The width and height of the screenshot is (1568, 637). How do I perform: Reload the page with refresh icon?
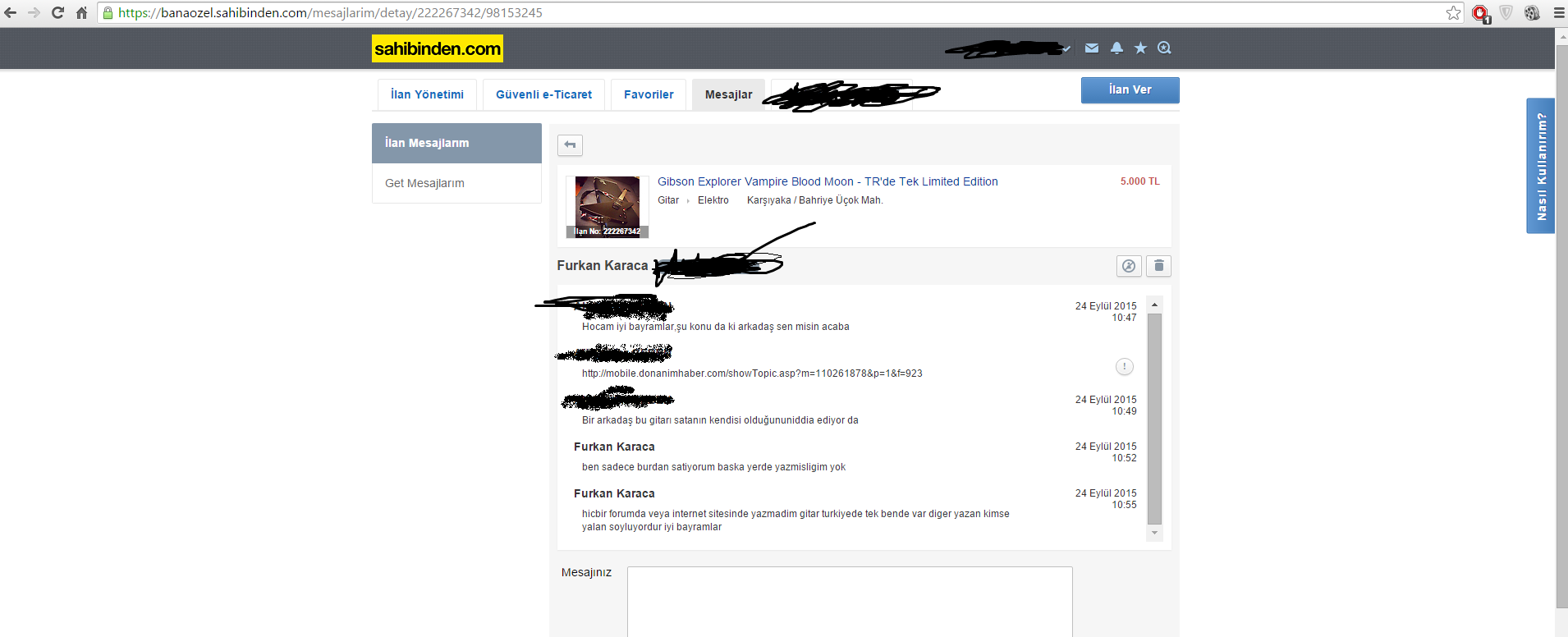click(57, 12)
